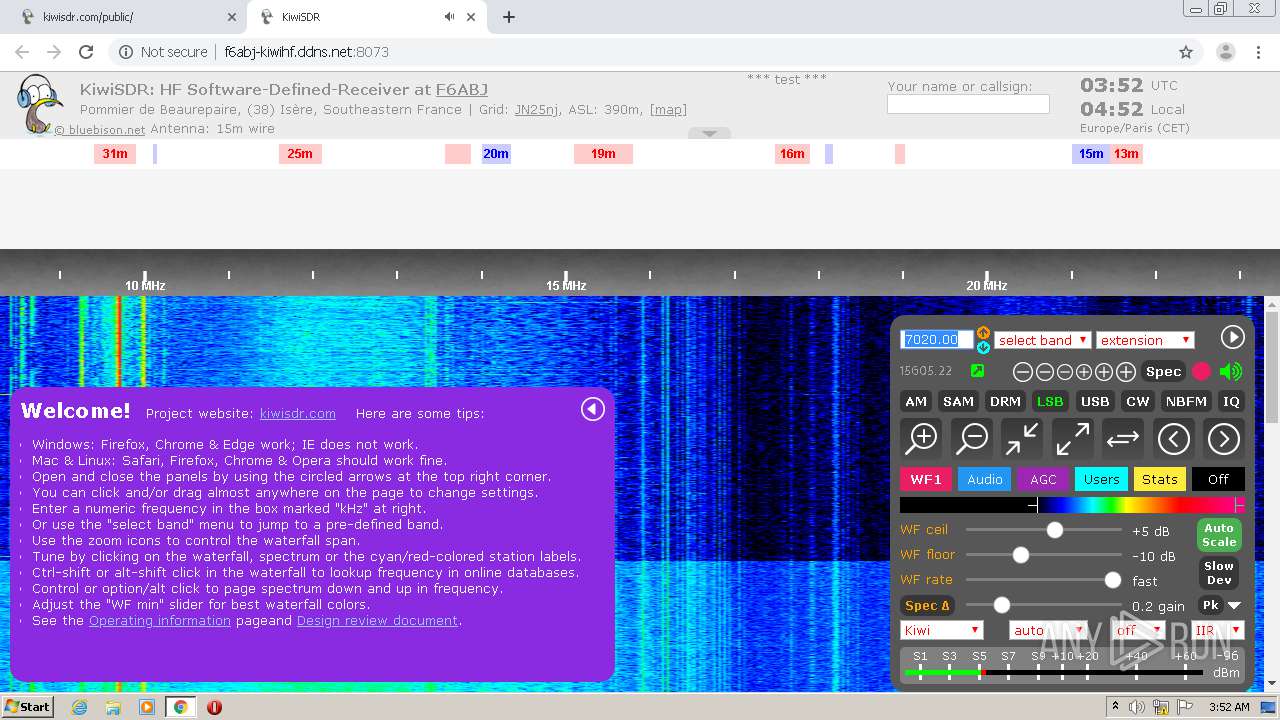Select SAM demodulation mode
Screen dimensions: 1280x720
click(958, 401)
